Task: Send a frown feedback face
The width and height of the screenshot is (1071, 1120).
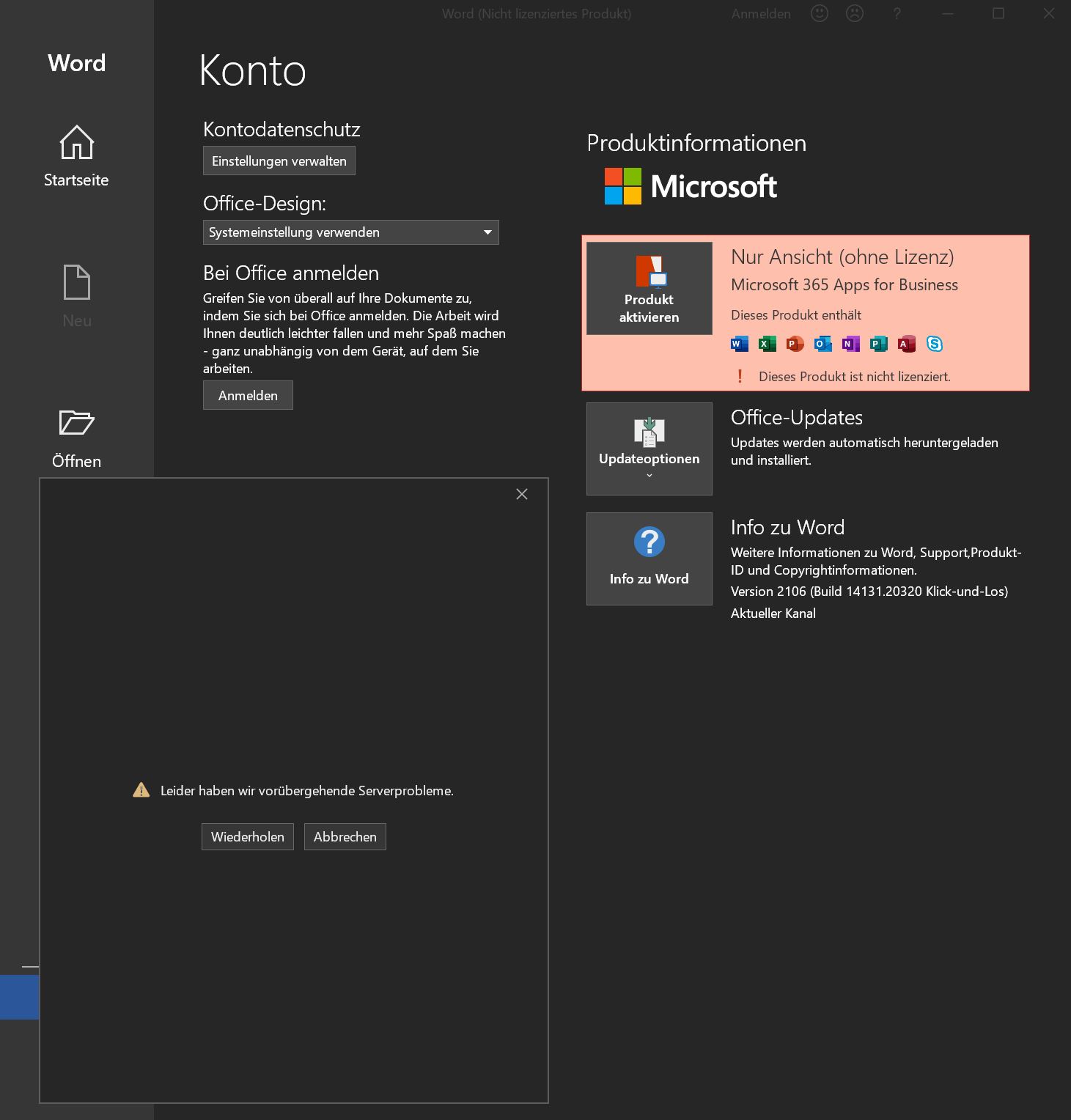Action: [x=855, y=13]
